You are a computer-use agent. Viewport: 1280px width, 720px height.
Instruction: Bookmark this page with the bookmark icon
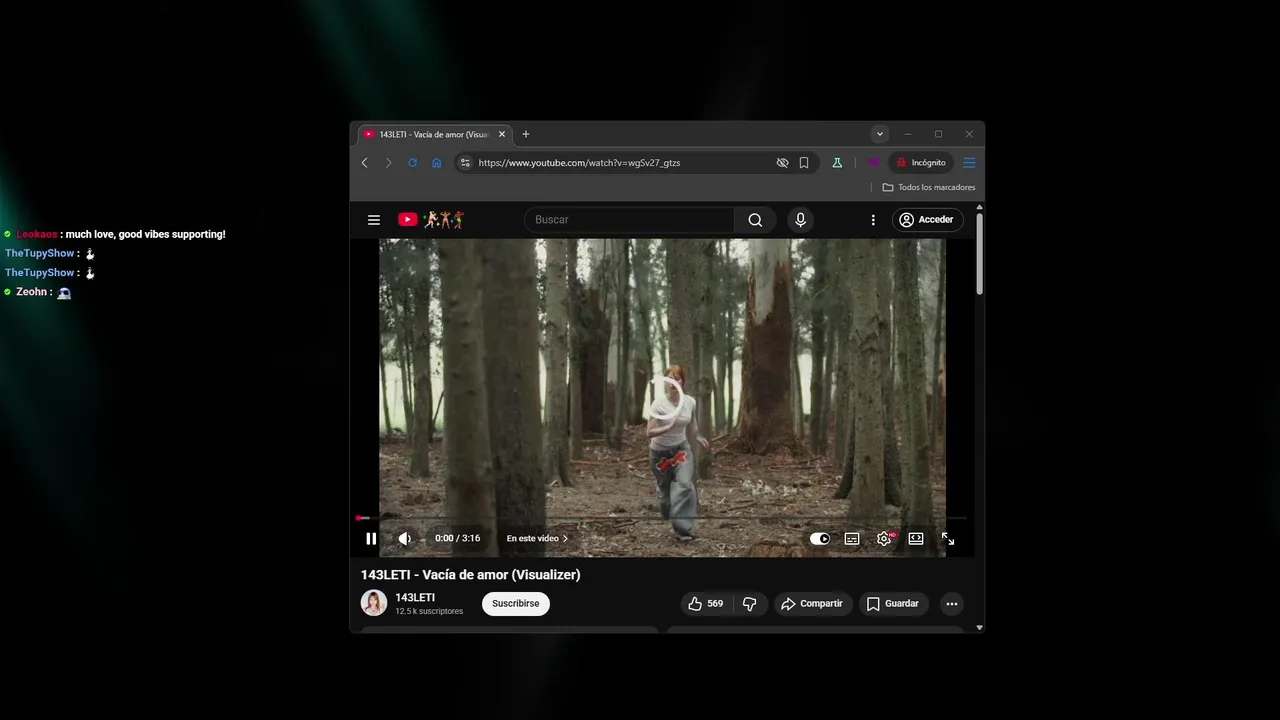[x=804, y=163]
